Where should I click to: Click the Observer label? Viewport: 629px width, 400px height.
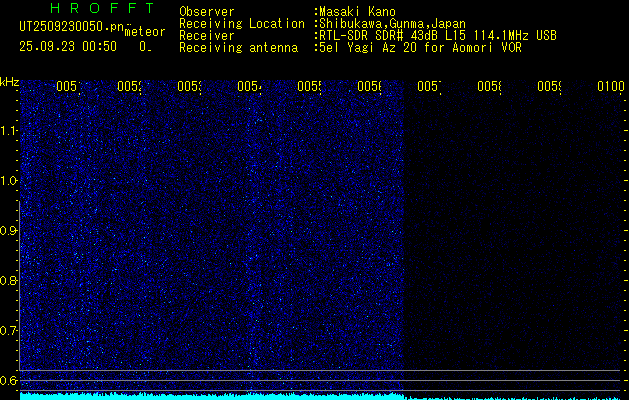[207, 12]
